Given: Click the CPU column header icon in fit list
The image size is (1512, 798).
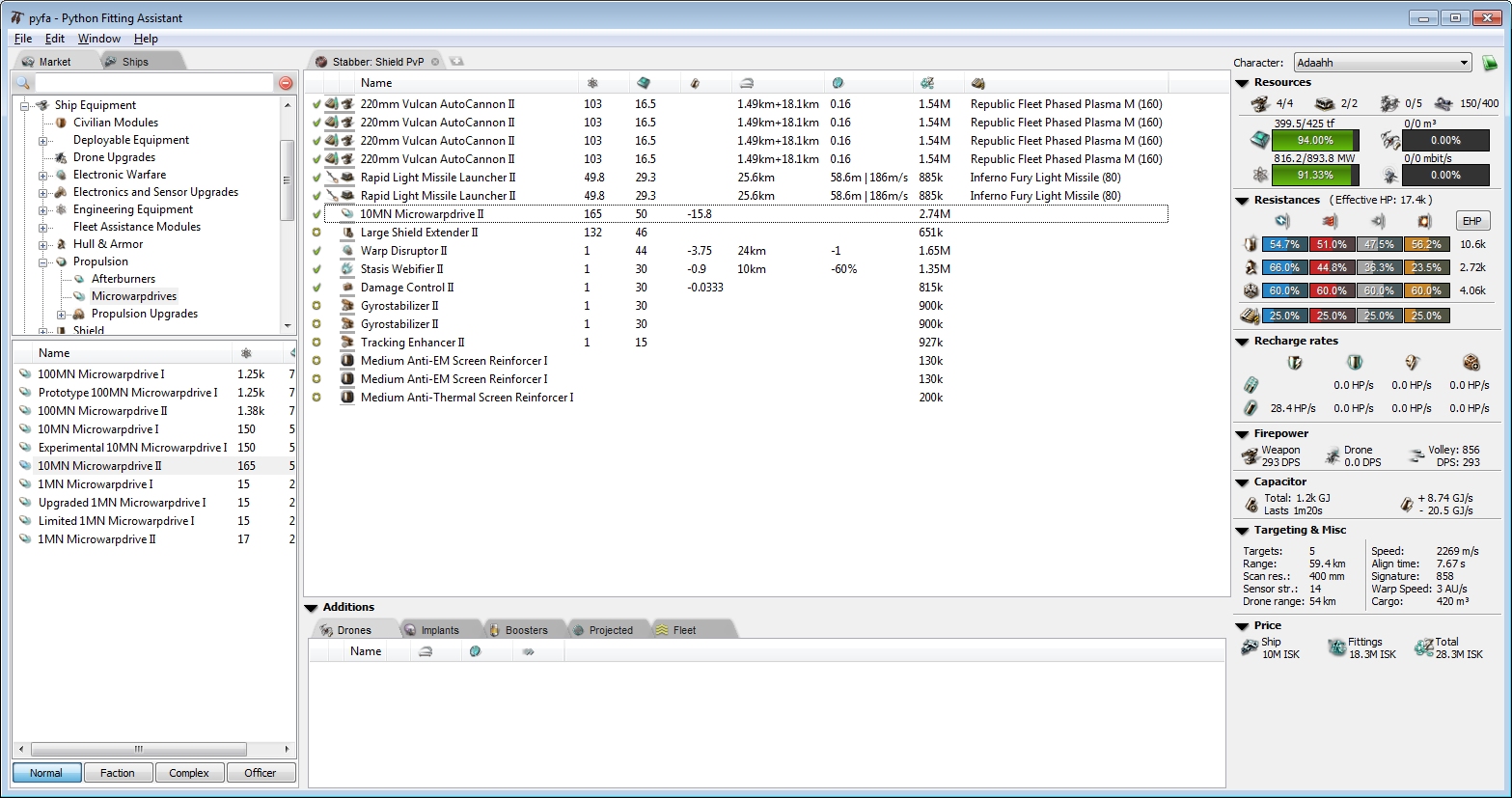Looking at the screenshot, I should pyautogui.click(x=644, y=83).
